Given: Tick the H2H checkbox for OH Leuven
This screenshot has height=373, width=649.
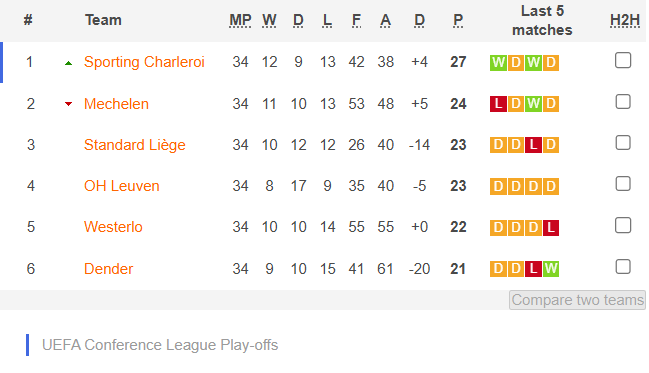Looking at the screenshot, I should (x=623, y=183).
